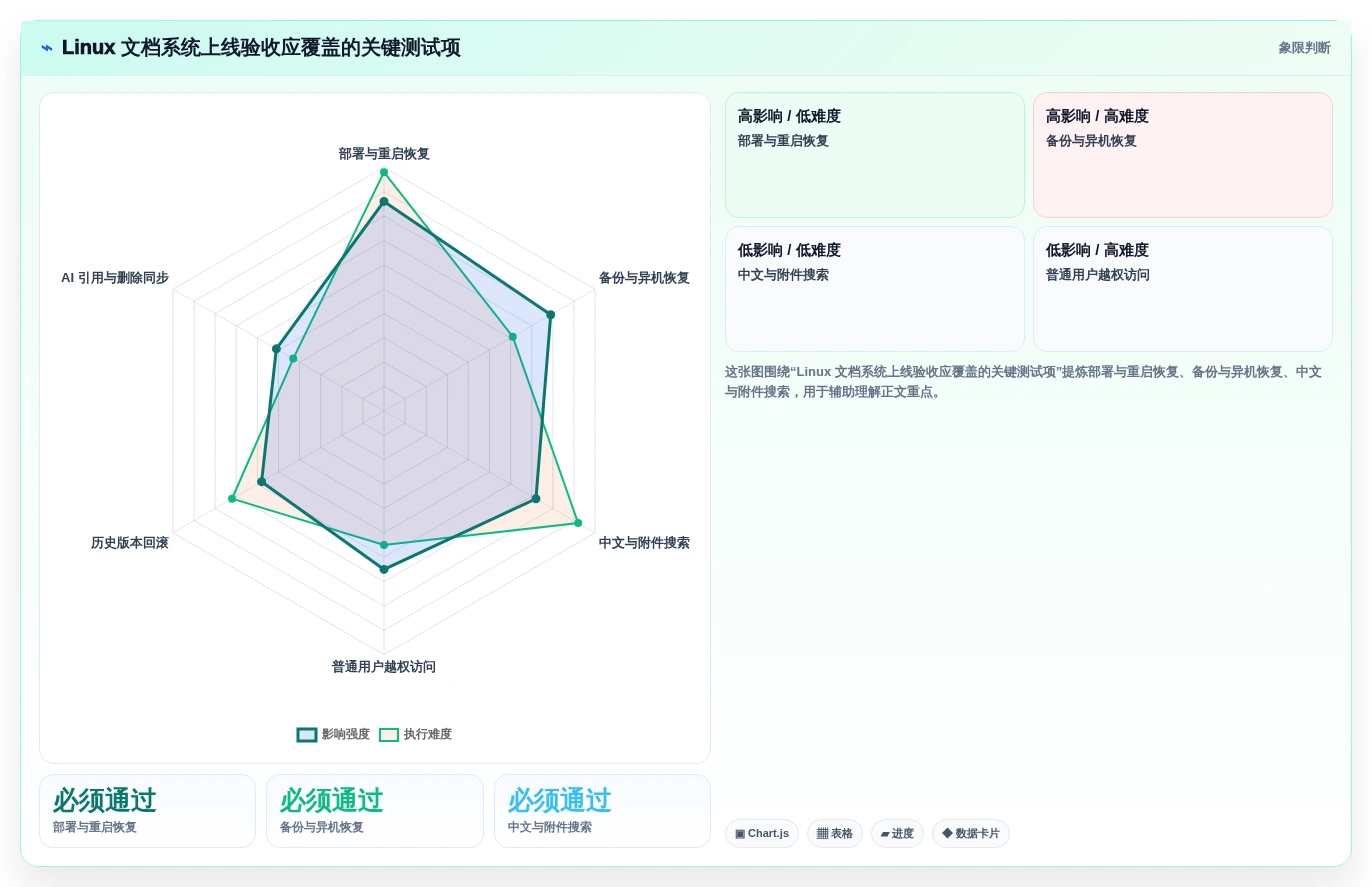Screen dimensions: 1372x887
Task: Click radar axis label 备份与异机恢复
Action: pos(644,278)
